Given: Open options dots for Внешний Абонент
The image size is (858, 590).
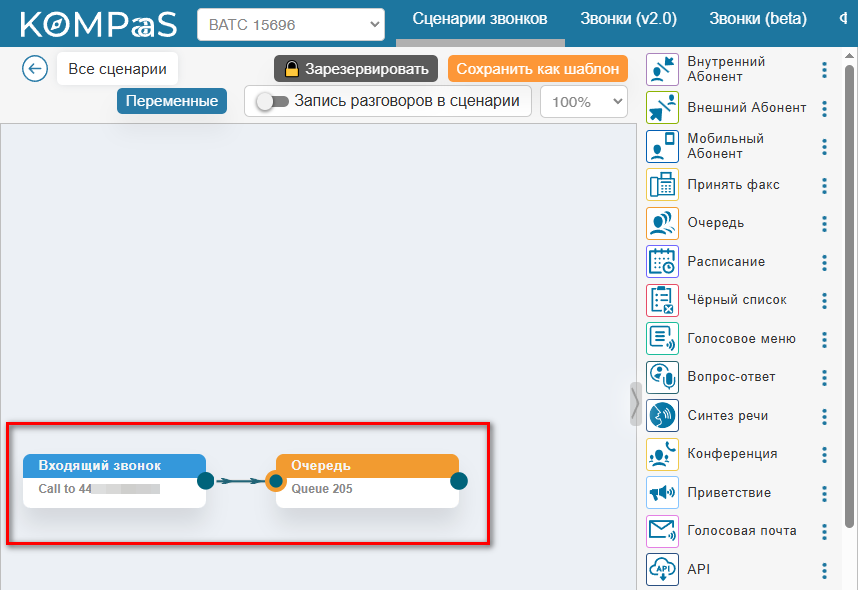Looking at the screenshot, I should [x=824, y=108].
